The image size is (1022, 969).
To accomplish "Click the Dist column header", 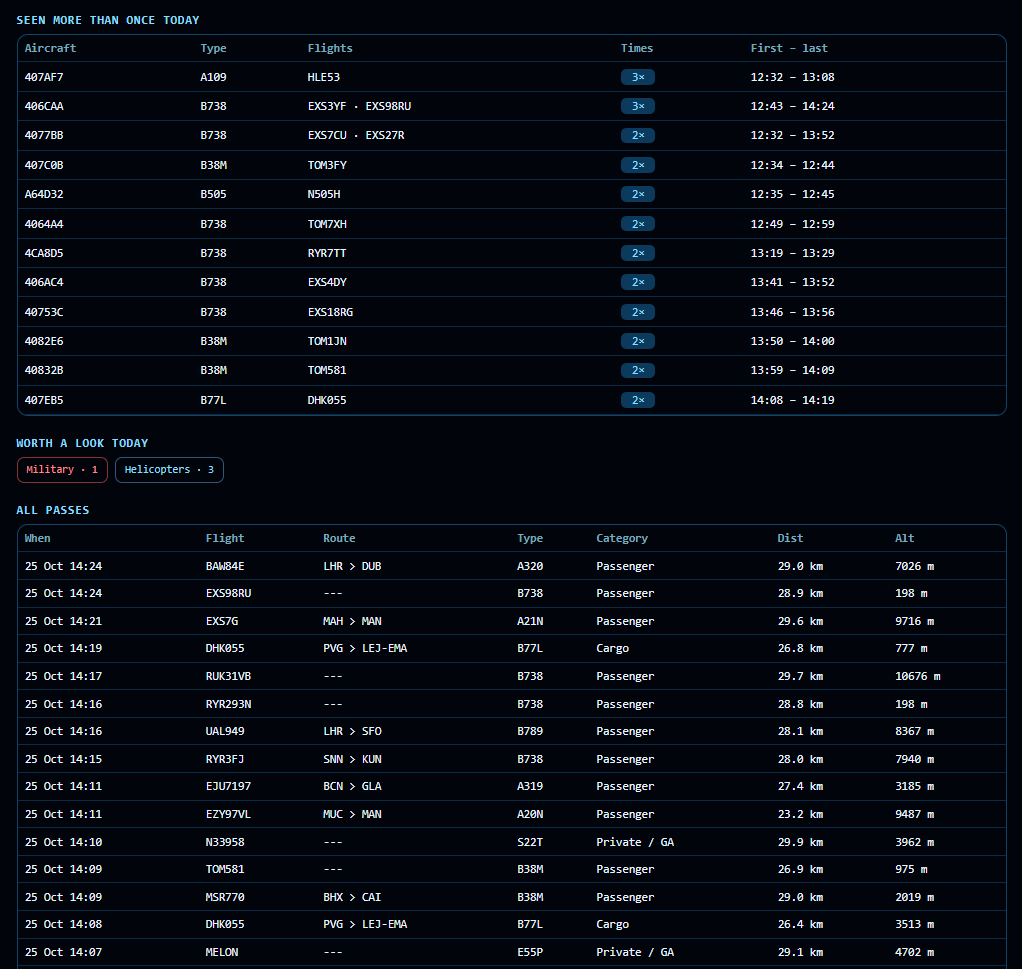I will point(790,538).
